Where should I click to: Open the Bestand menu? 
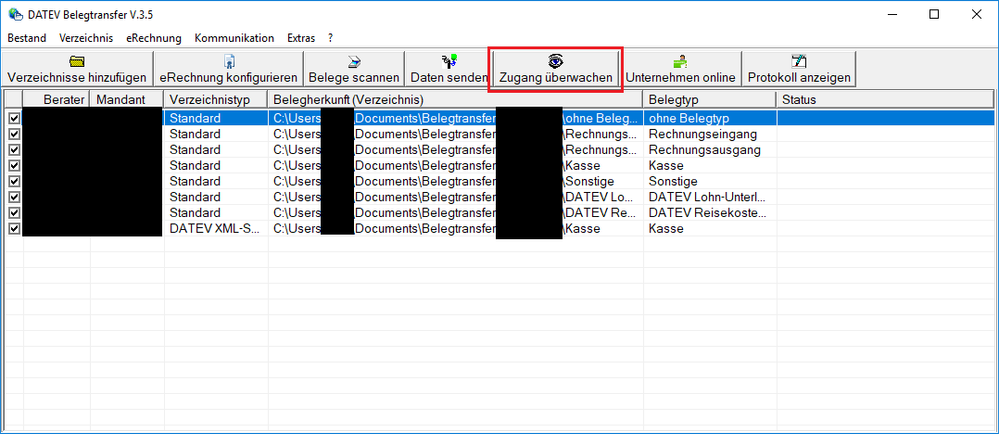(27, 38)
